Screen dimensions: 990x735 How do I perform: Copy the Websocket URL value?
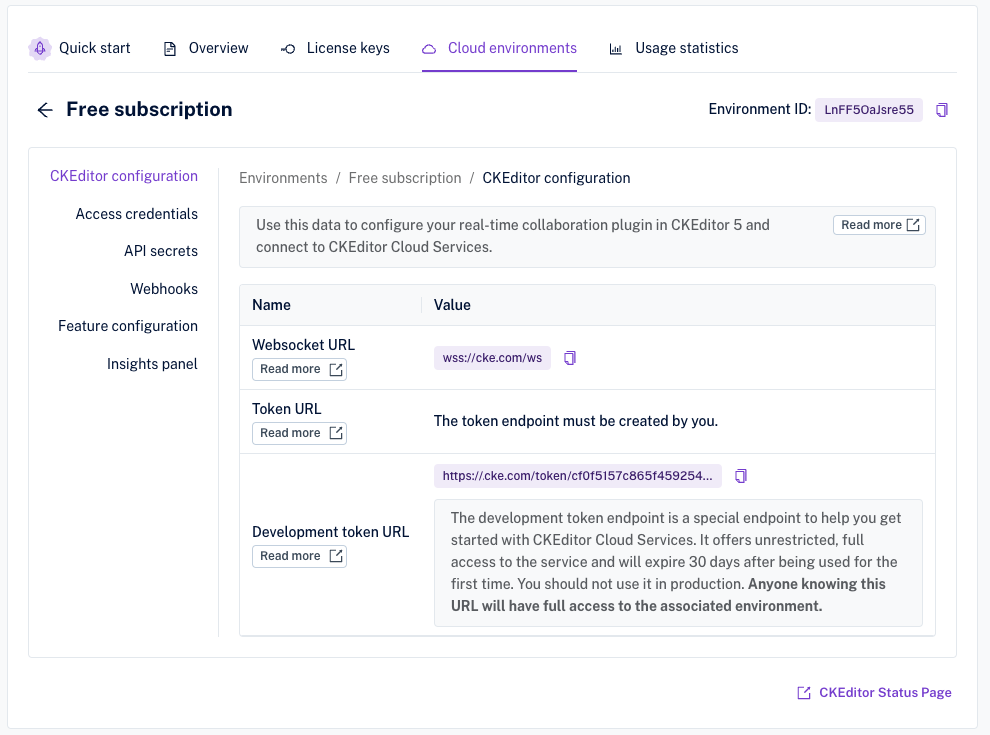click(x=570, y=358)
